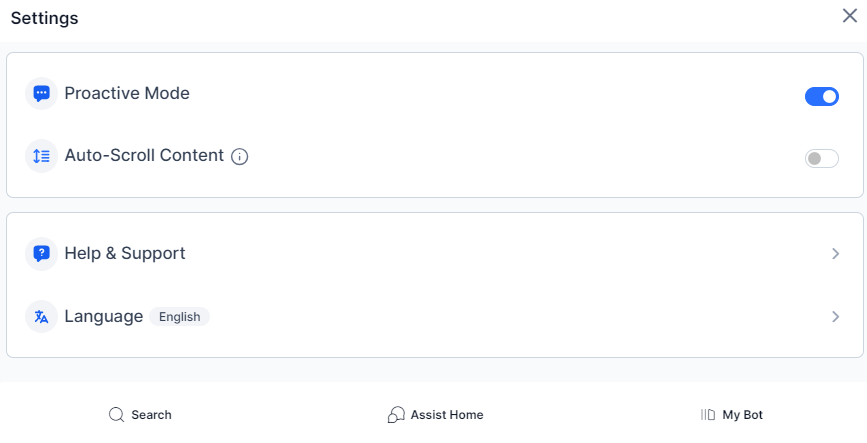Click the Assist Home chat icon

396,415
